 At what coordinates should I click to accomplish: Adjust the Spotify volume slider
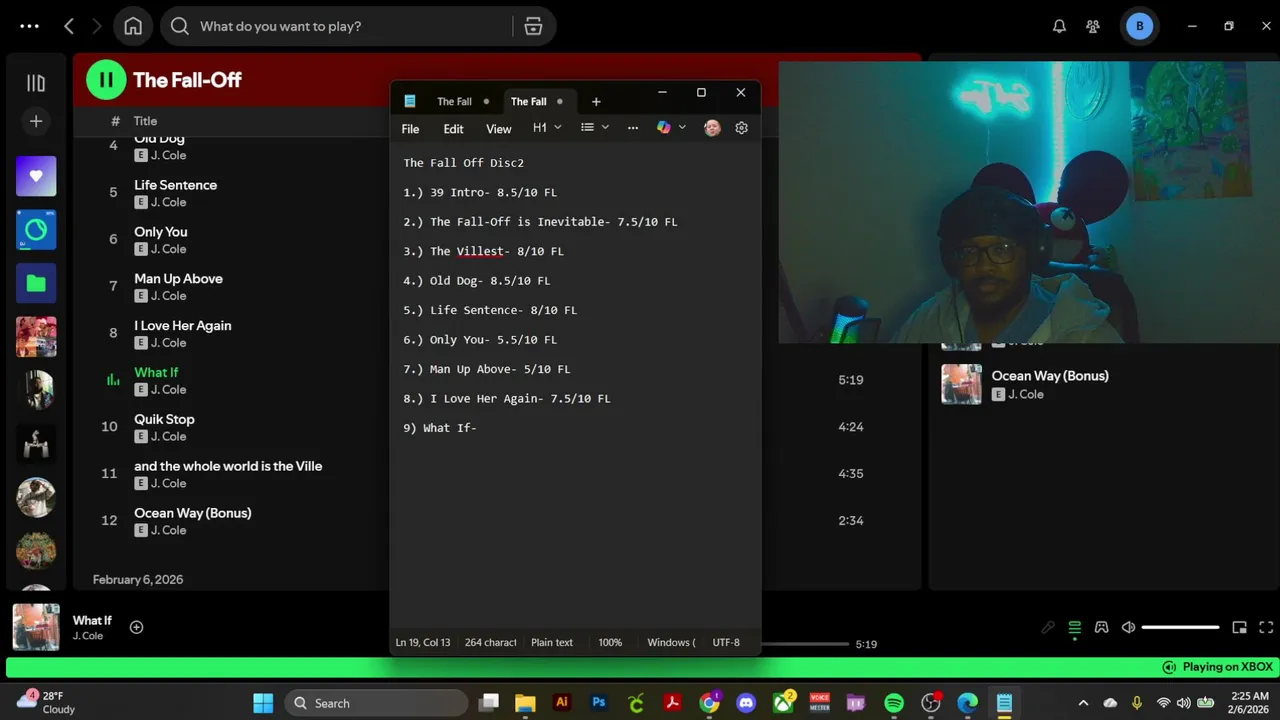click(1181, 628)
